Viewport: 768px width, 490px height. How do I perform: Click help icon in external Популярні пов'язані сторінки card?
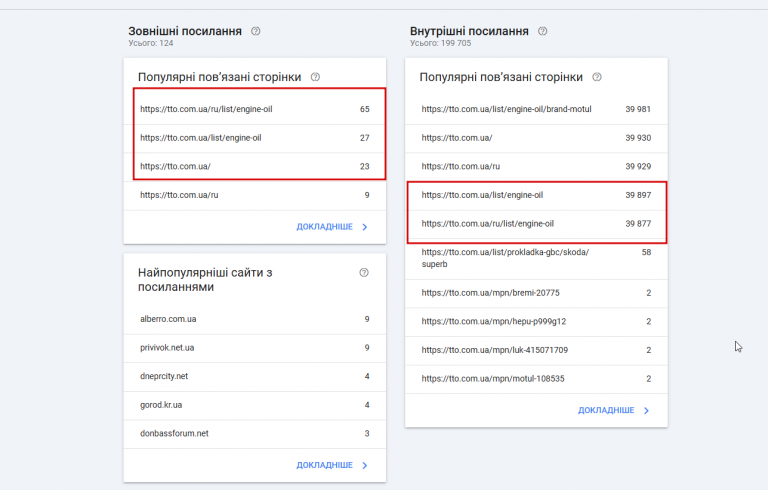315,77
